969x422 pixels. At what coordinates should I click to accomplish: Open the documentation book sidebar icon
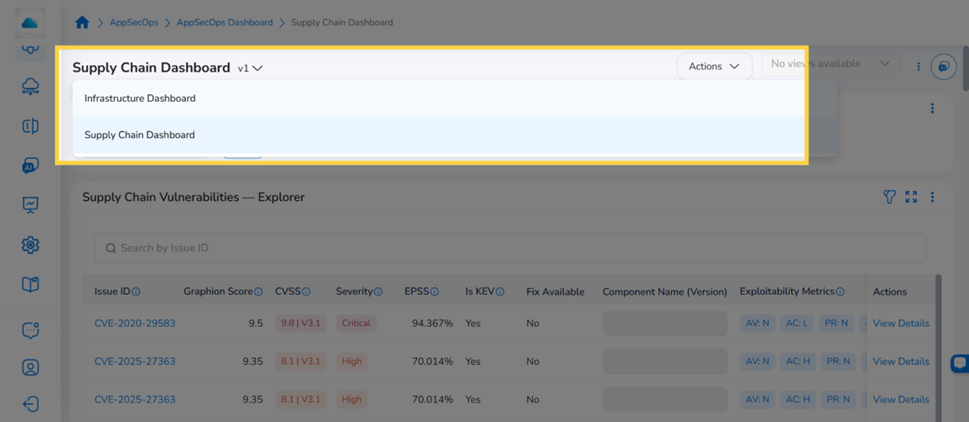coord(30,284)
